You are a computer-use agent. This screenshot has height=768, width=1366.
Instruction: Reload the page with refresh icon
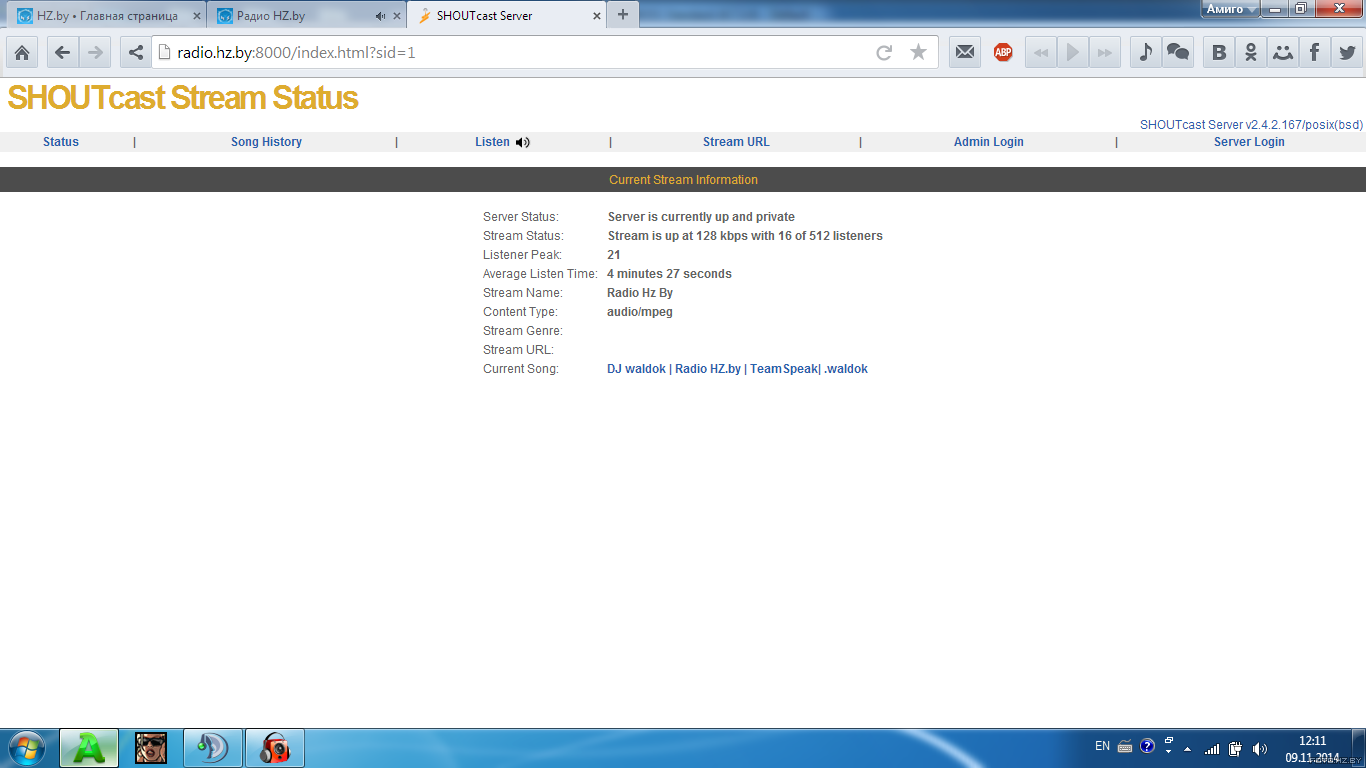point(884,53)
